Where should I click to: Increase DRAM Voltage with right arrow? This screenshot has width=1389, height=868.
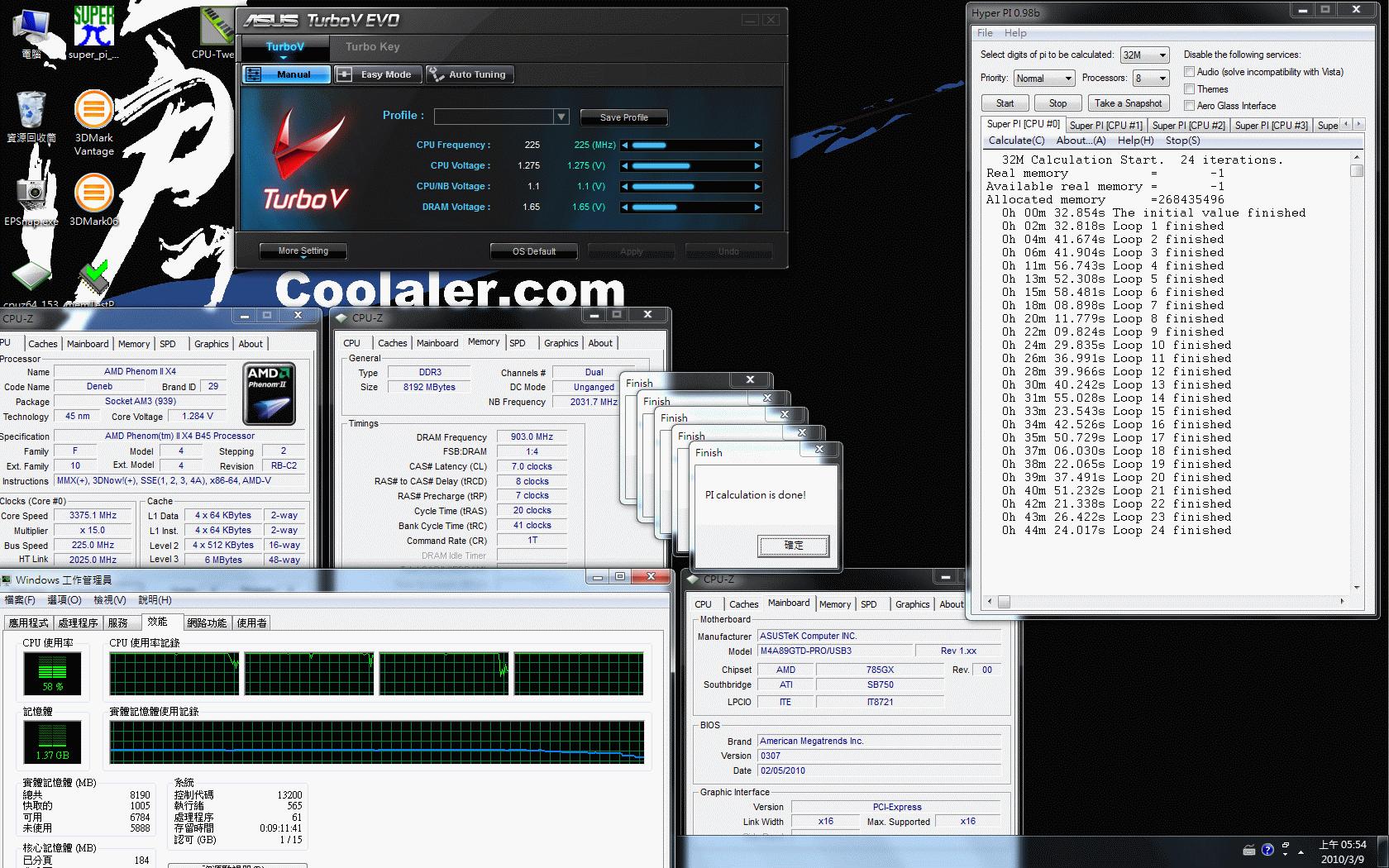click(x=757, y=207)
